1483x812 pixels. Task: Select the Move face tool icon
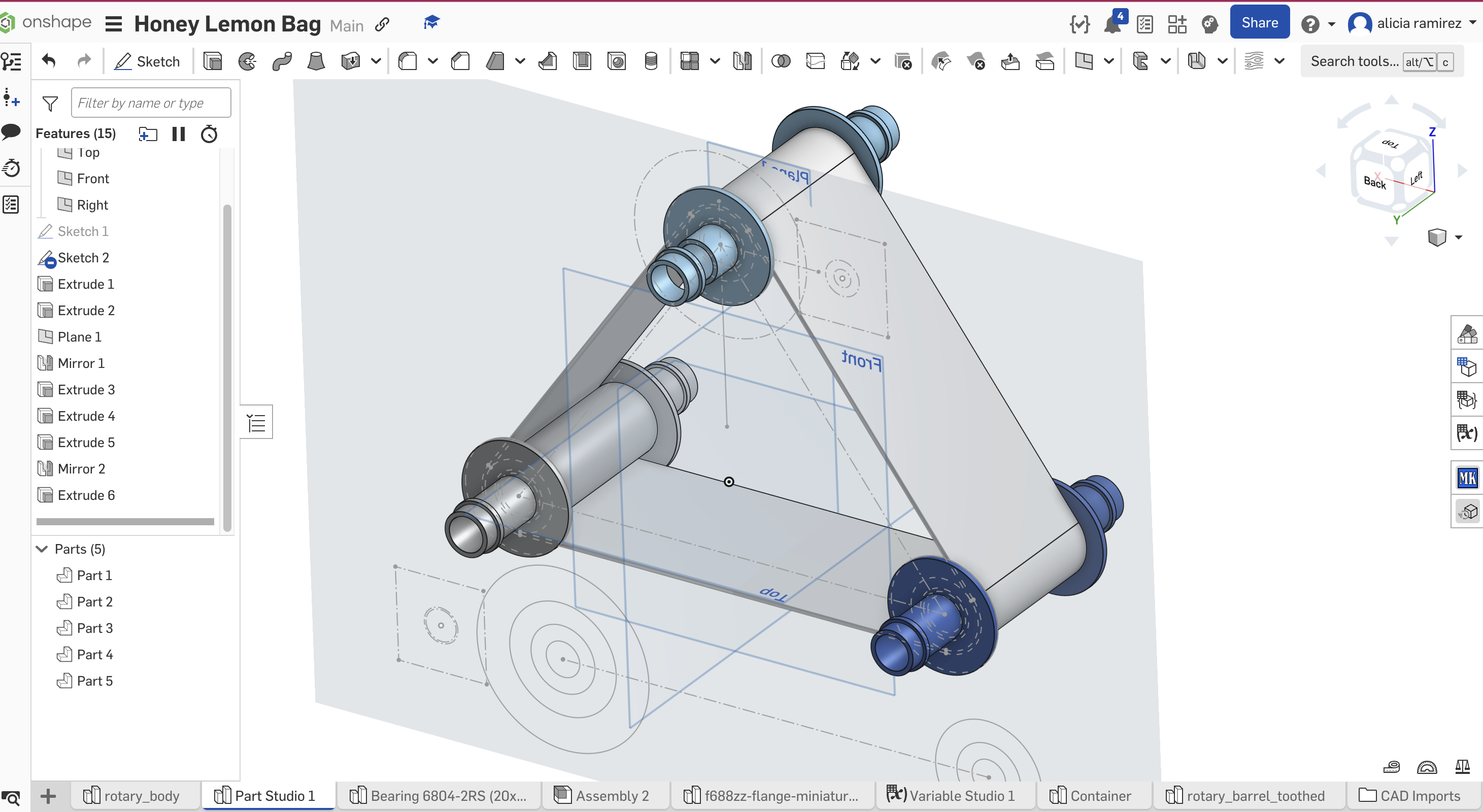pyautogui.click(x=1010, y=61)
